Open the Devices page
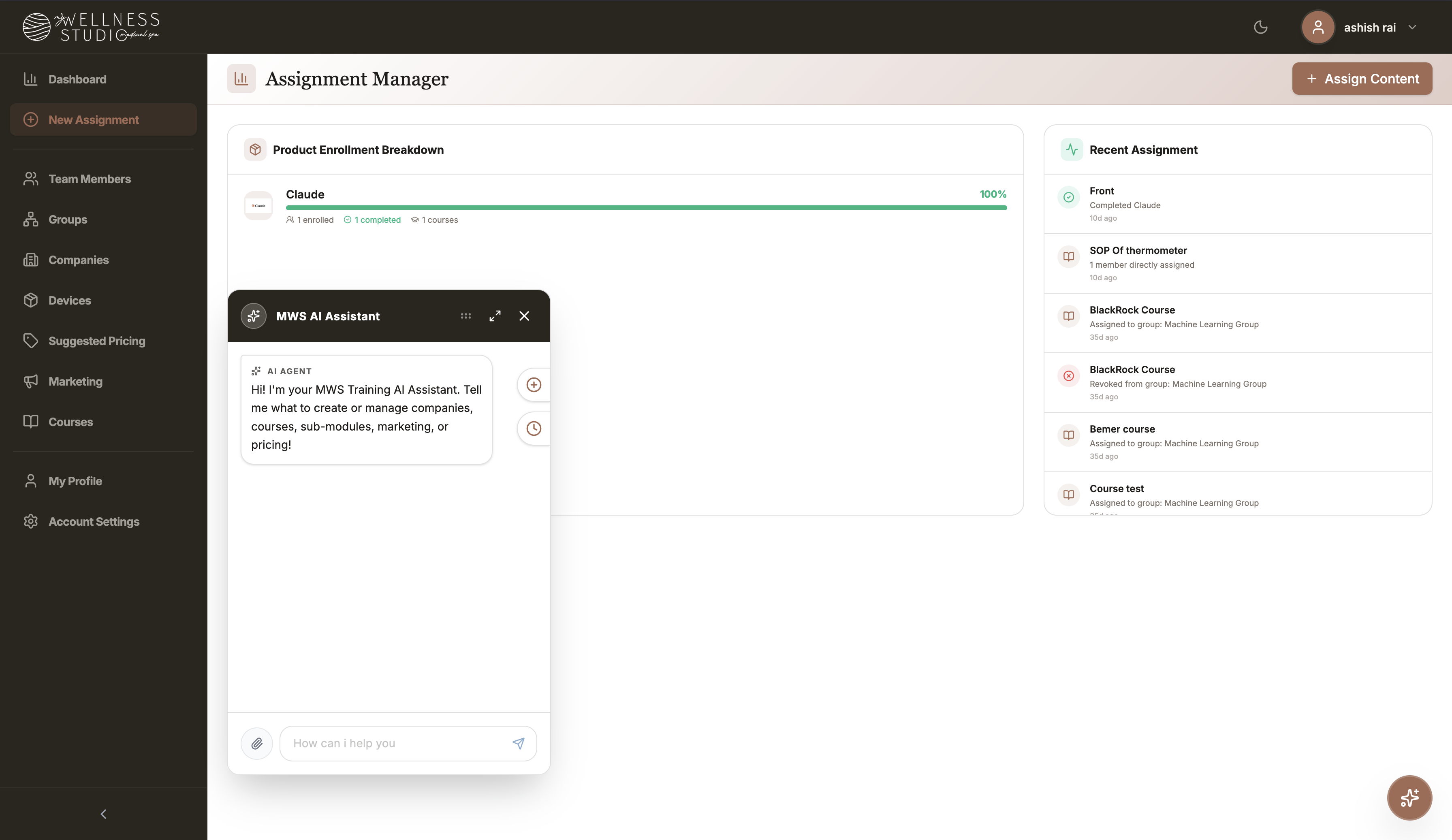The image size is (1452, 840). (103, 300)
